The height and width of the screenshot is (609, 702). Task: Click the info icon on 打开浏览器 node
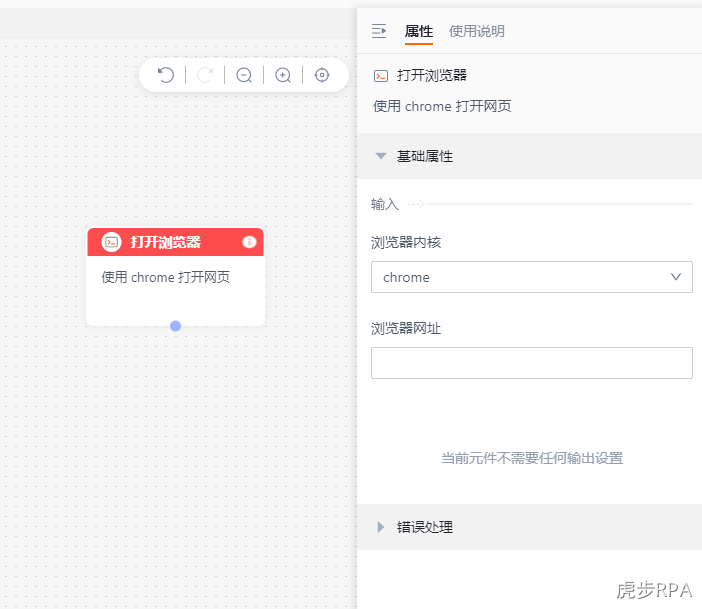pos(249,242)
